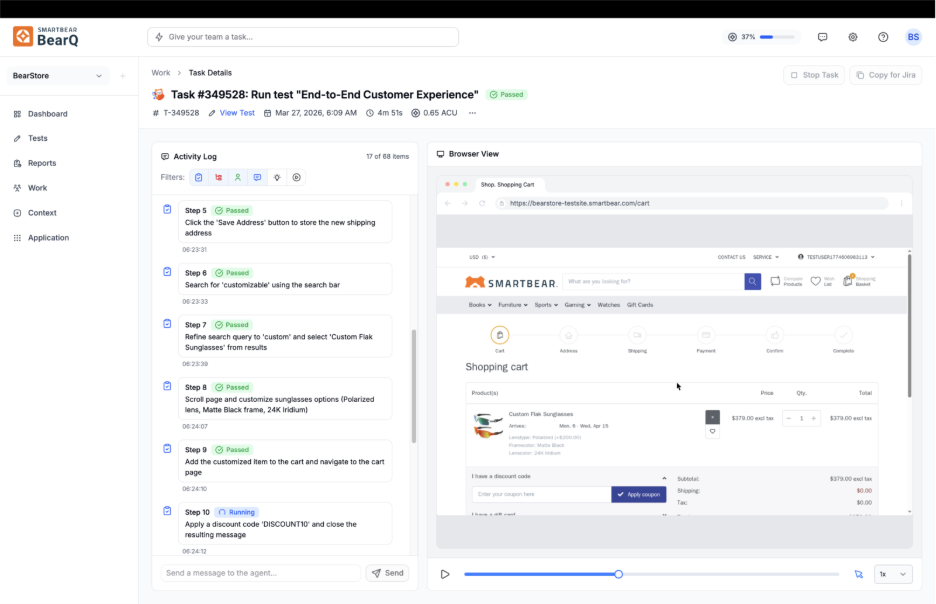This screenshot has height=604, width=936.
Task: Click the CONTACT US link
Action: [731, 257]
